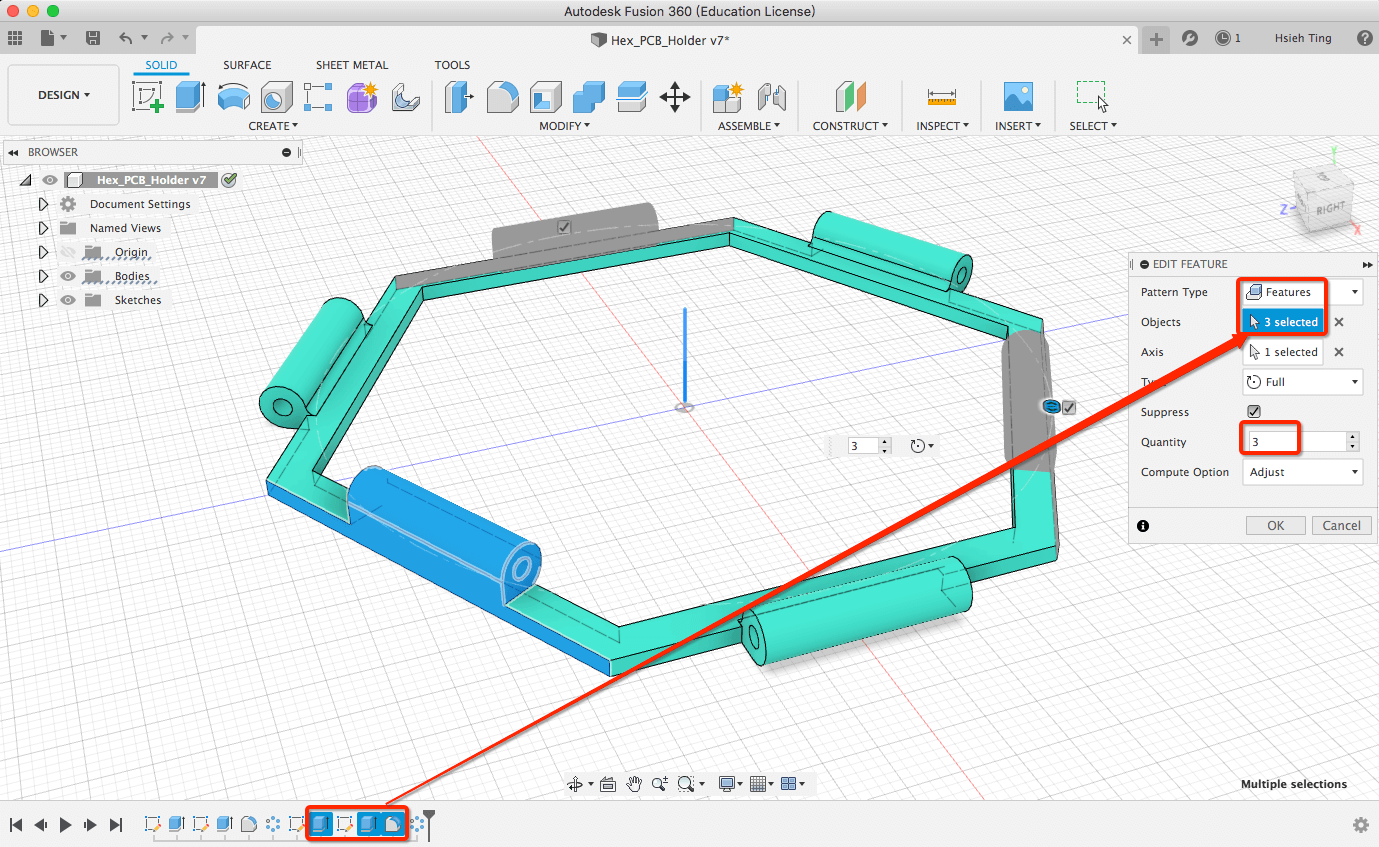Screen dimensions: 1379x847
Task: Open the Compute Option Adjust dropdown
Action: click(1302, 472)
